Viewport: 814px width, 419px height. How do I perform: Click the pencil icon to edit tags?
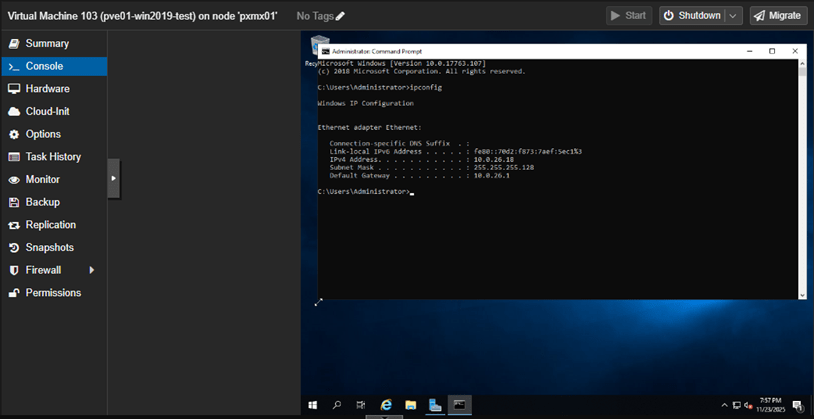[x=340, y=16]
